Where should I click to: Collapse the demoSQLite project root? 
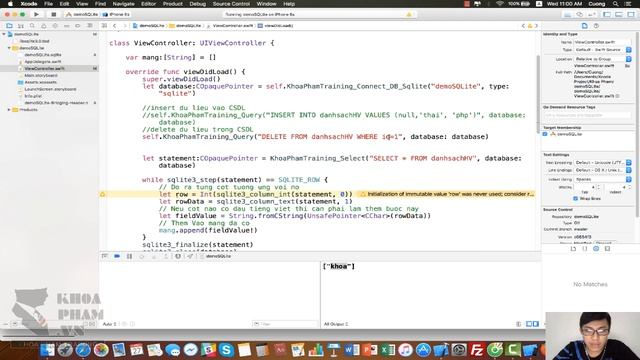[x=4, y=34]
